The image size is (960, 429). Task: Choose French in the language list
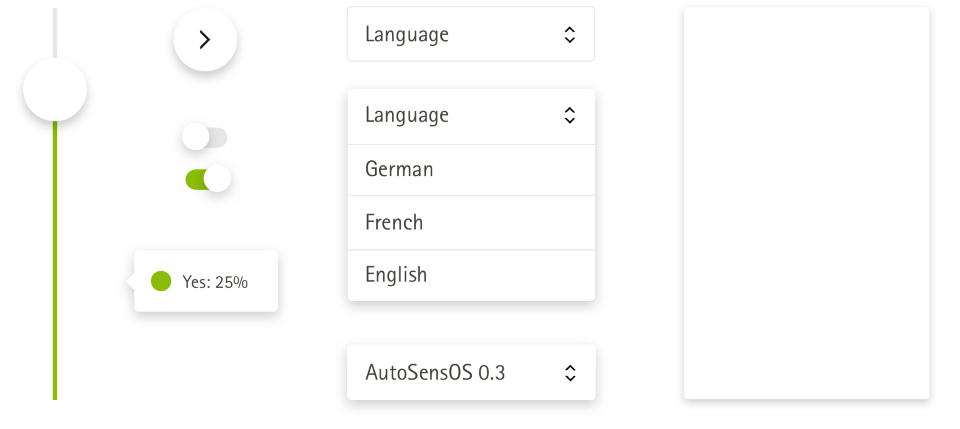[x=471, y=223]
